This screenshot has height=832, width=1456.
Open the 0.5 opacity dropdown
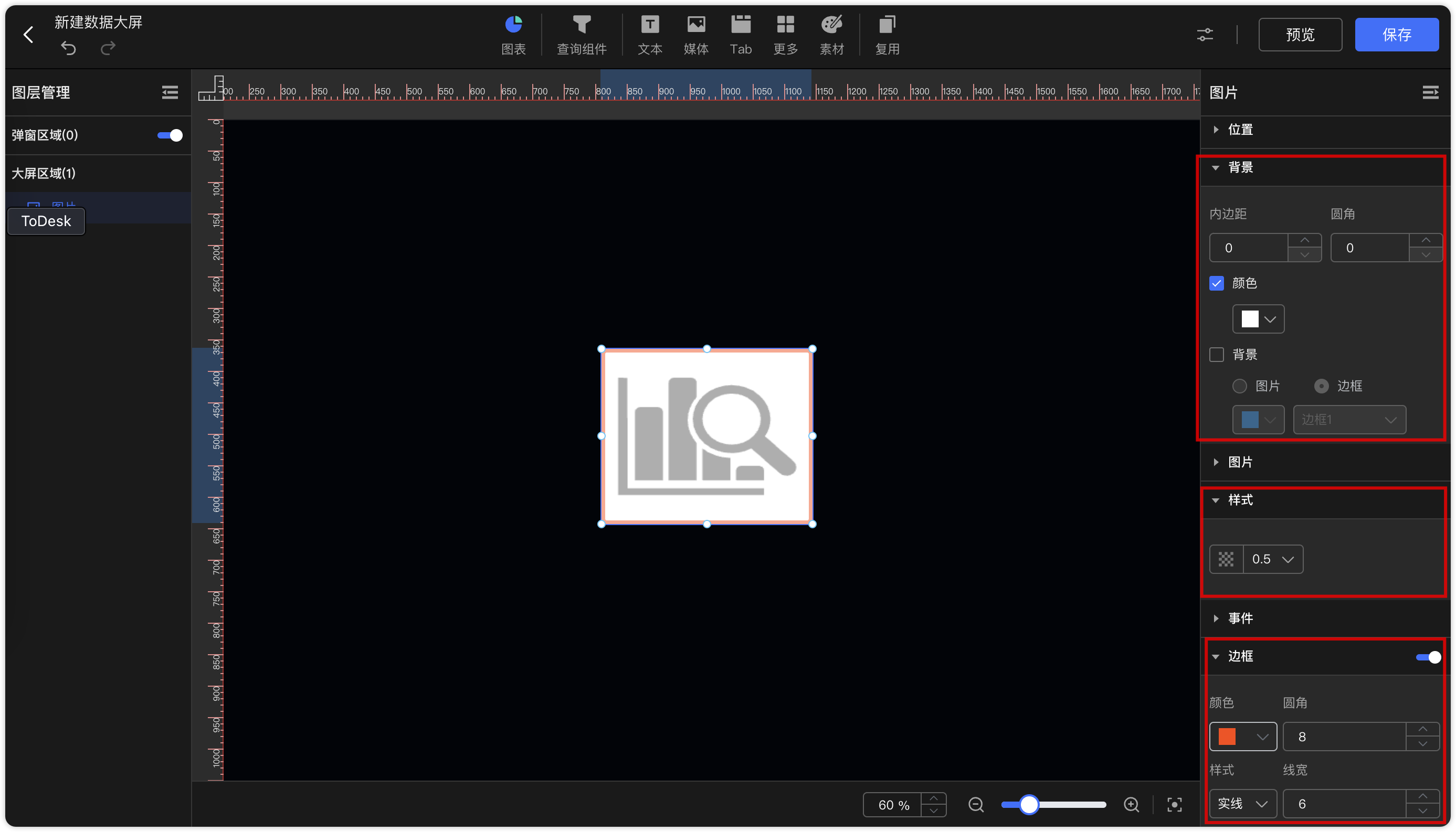1272,559
